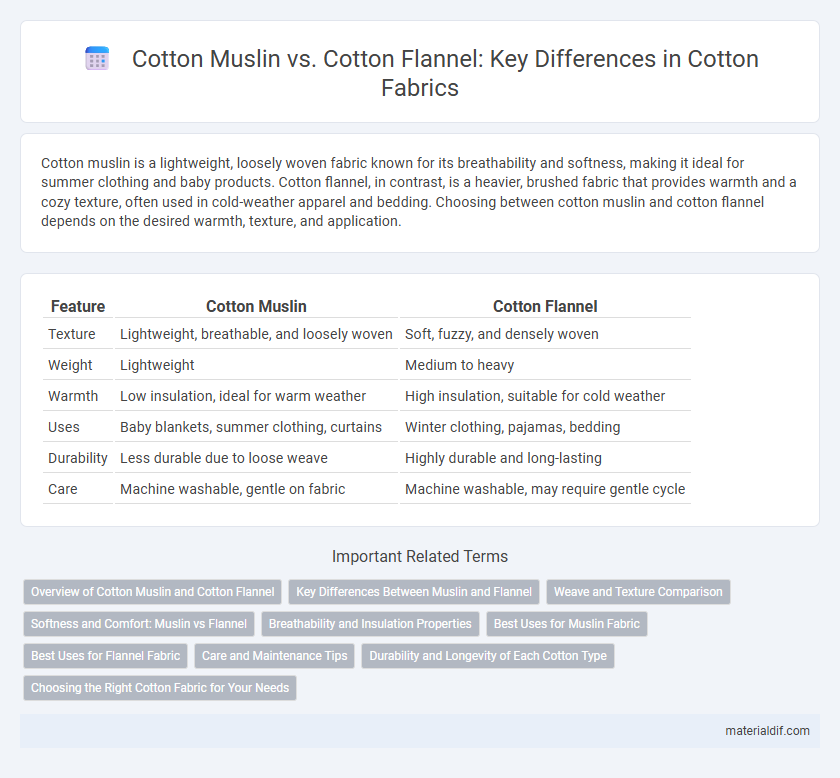840x778 pixels.
Task: Open Best Uses for Muslin Fabric tag
Action: [x=567, y=624]
